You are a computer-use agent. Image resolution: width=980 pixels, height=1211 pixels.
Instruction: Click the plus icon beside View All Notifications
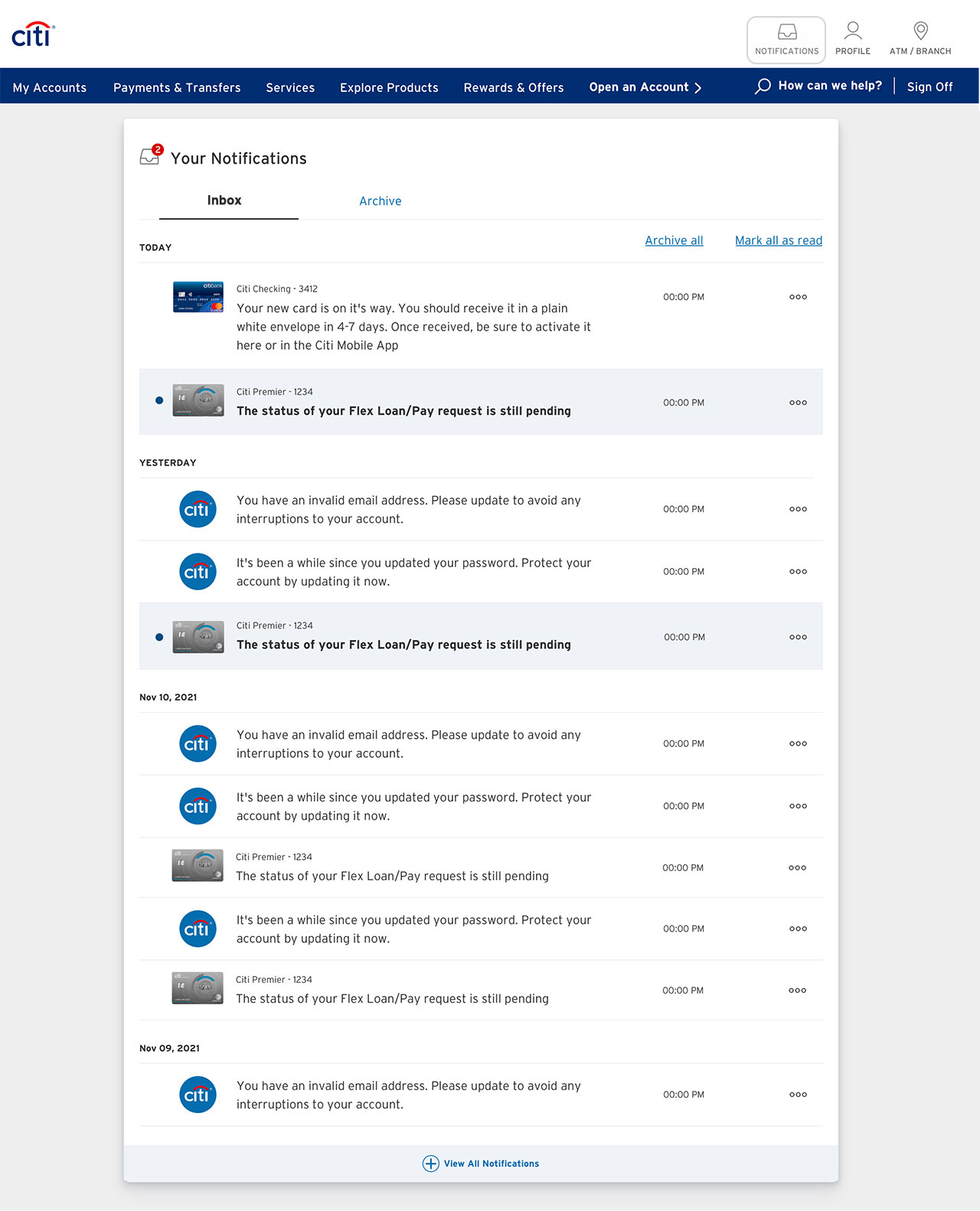pos(431,1164)
